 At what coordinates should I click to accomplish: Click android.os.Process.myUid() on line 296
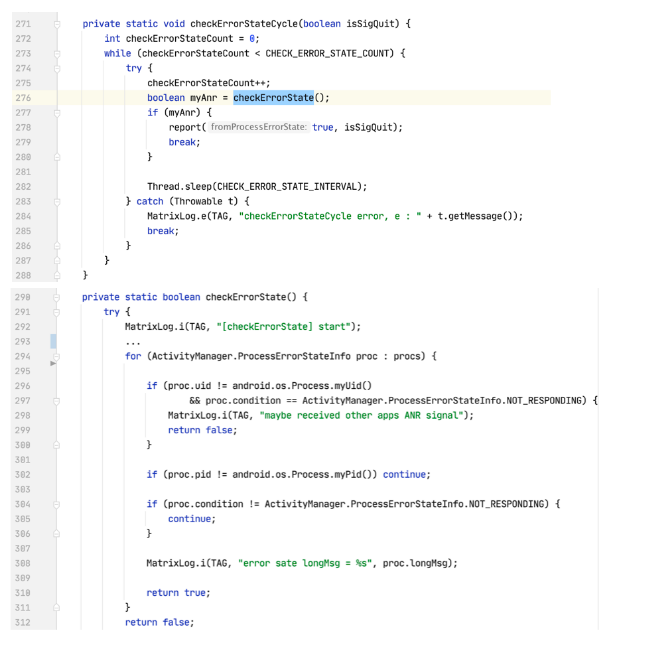(302, 386)
